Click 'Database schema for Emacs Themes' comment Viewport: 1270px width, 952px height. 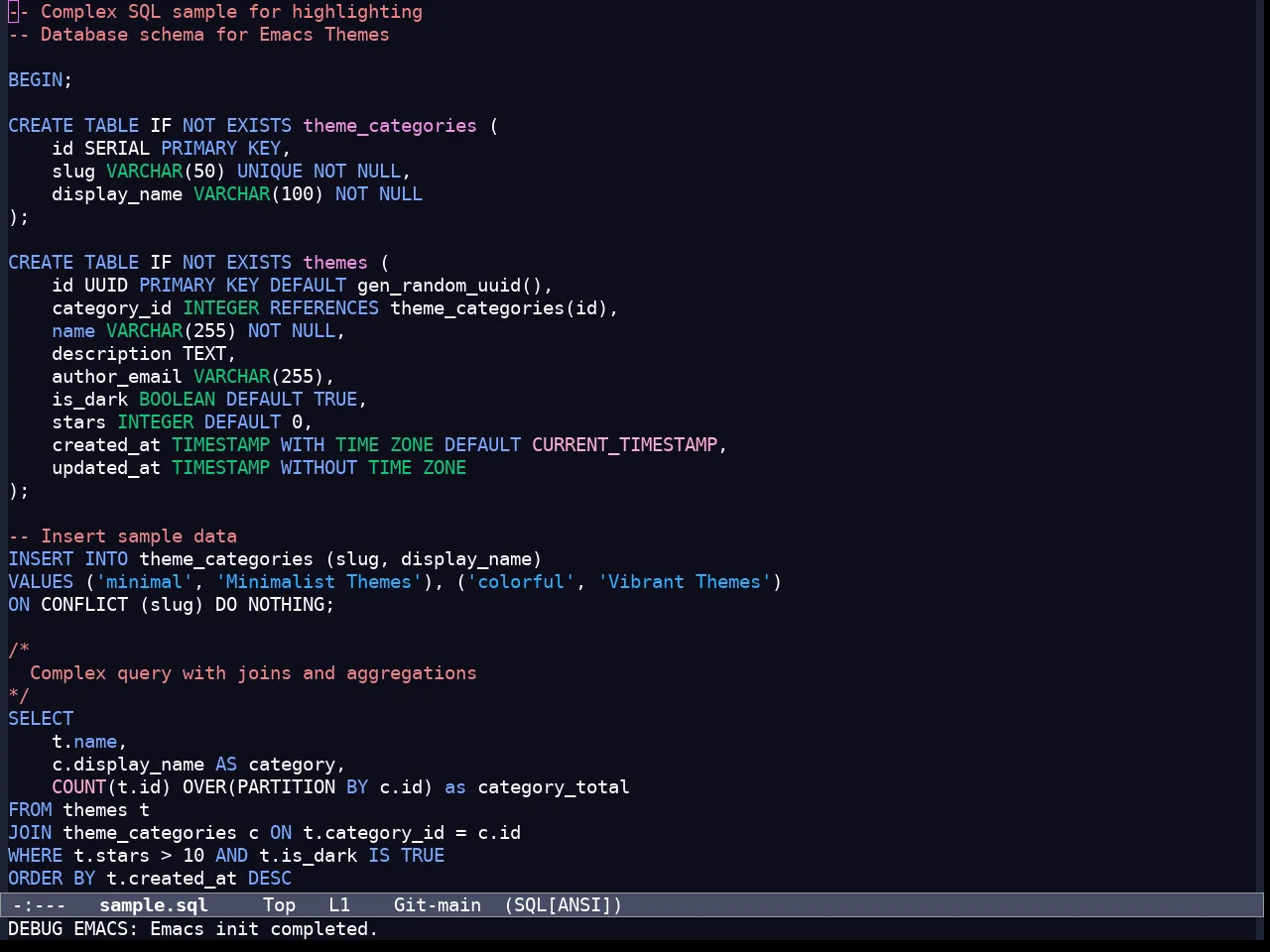coord(215,35)
